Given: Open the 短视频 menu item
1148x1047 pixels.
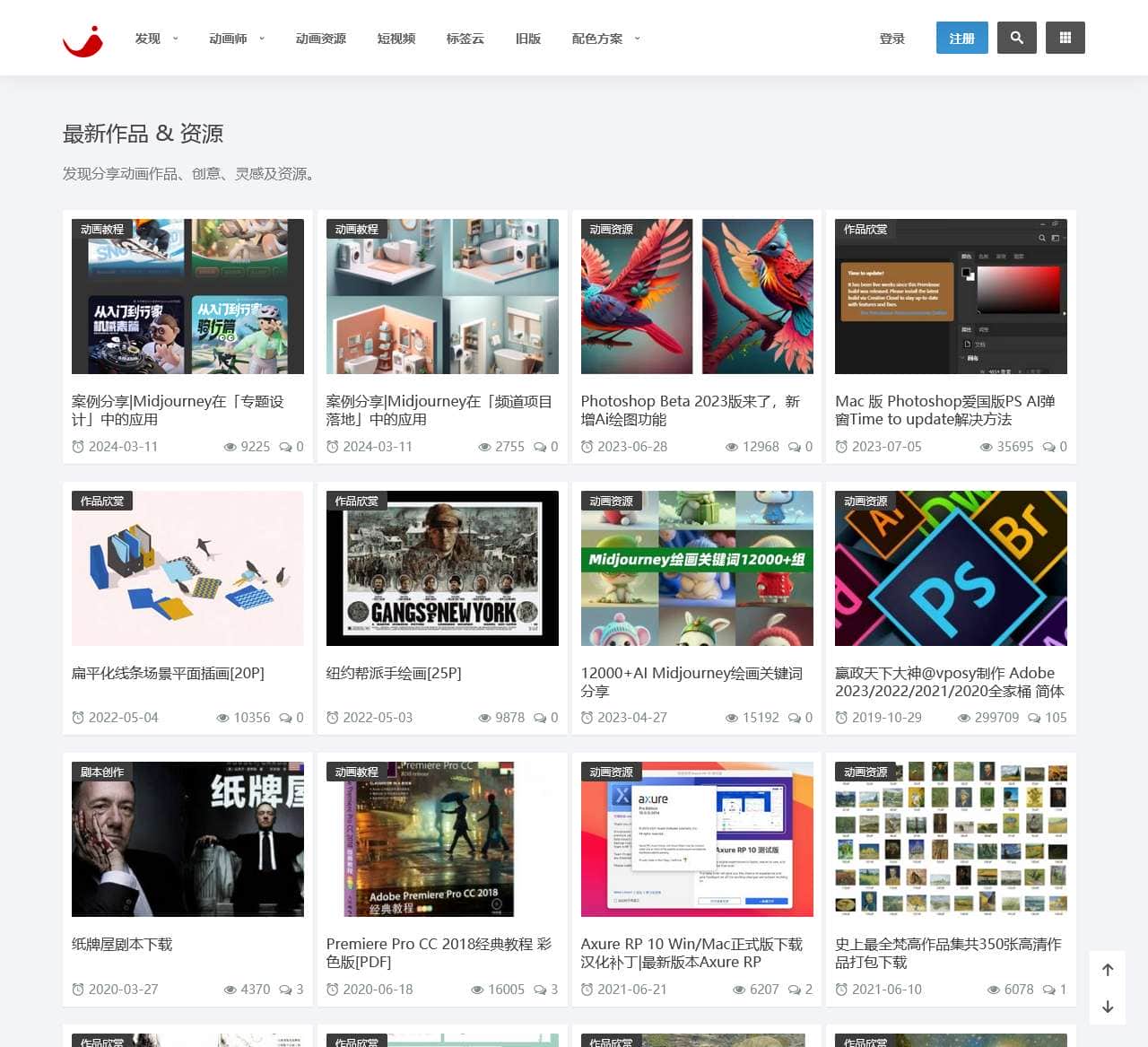Looking at the screenshot, I should tap(396, 39).
